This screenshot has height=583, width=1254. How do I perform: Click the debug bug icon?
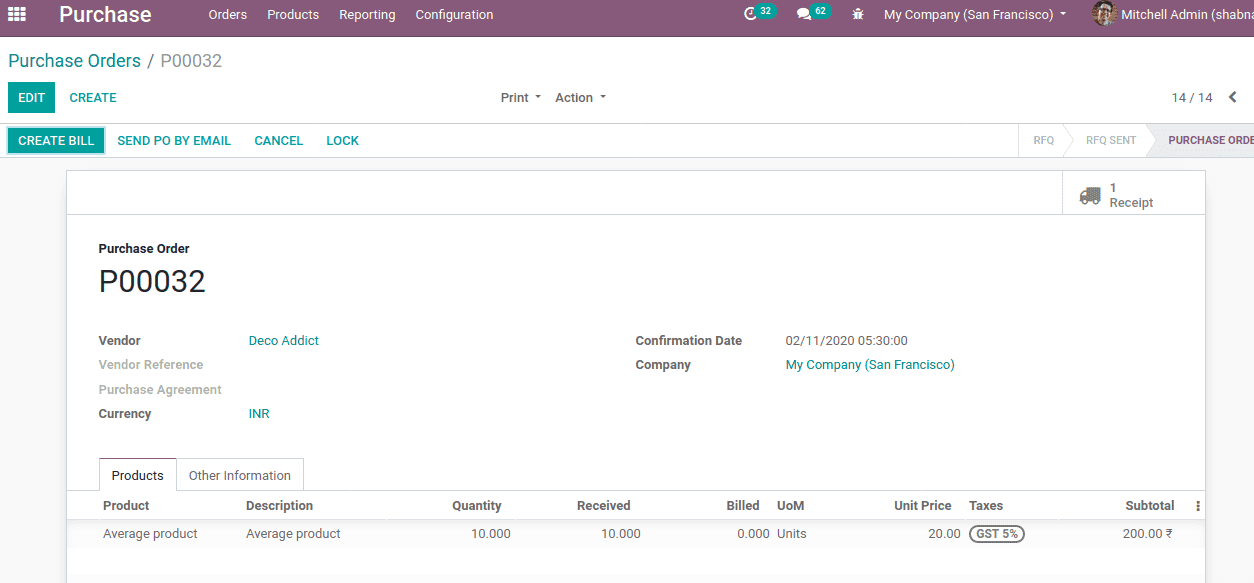pos(858,15)
